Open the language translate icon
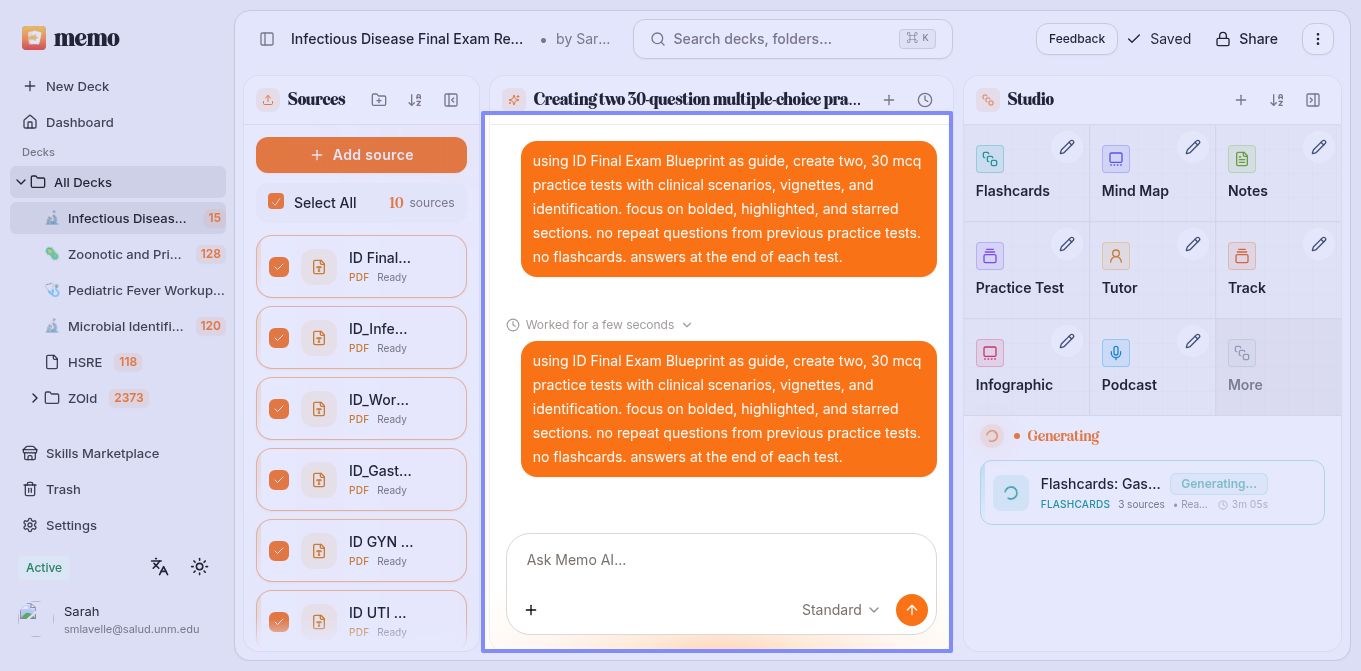 160,567
